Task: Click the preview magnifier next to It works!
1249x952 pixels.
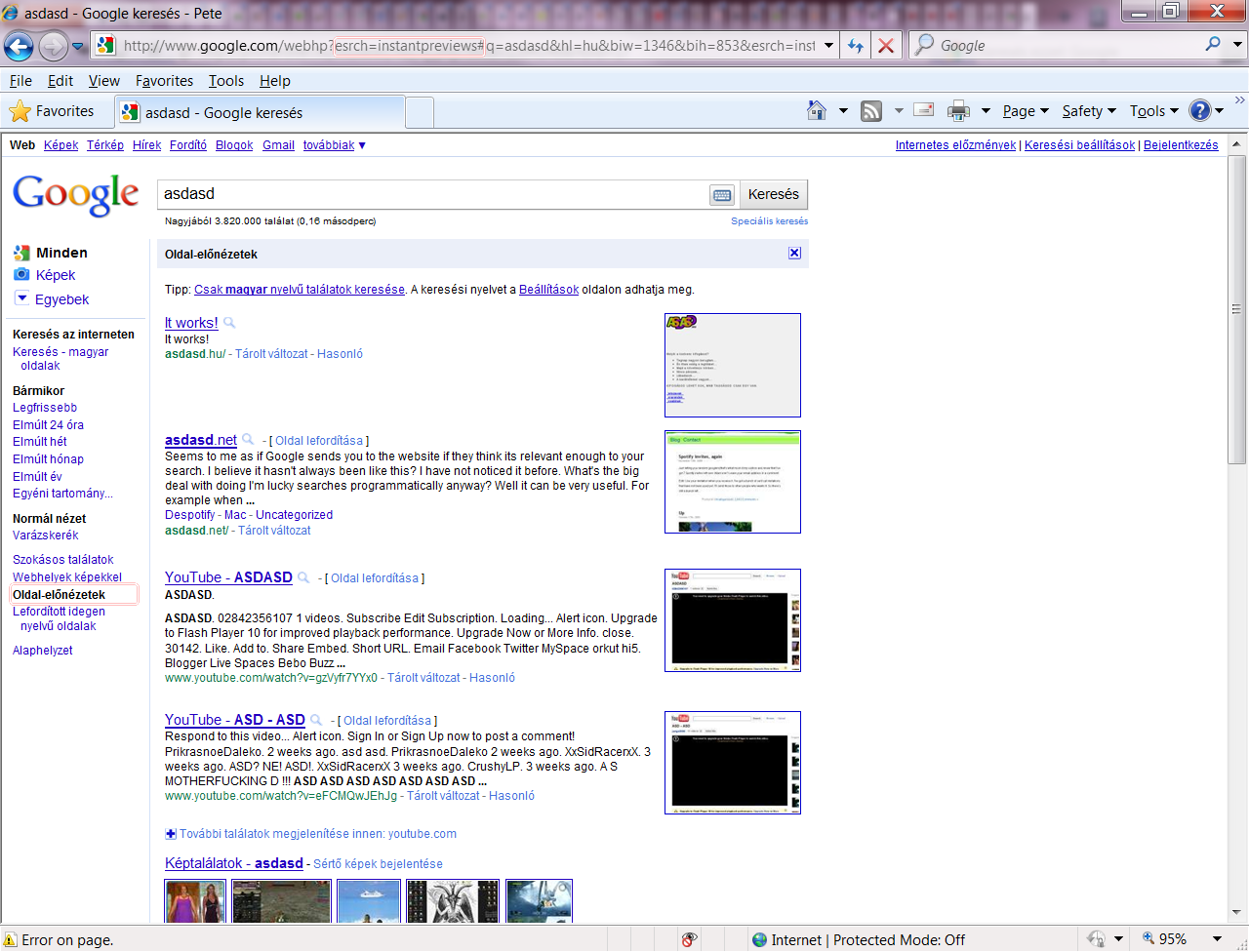Action: click(x=229, y=323)
